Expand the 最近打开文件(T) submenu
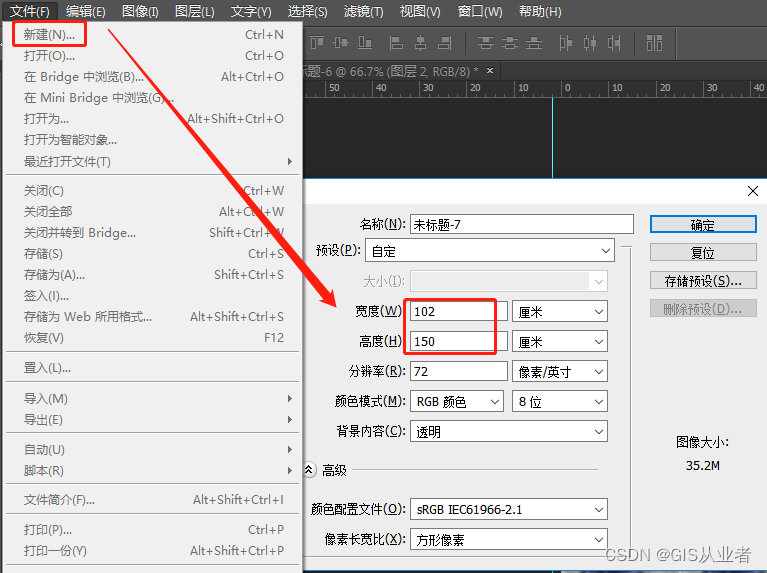This screenshot has width=767, height=573. click(x=153, y=161)
